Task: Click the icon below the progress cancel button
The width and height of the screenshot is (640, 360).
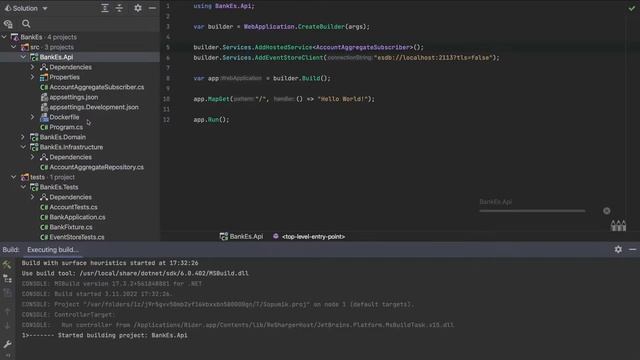Action: pyautogui.click(x=618, y=225)
